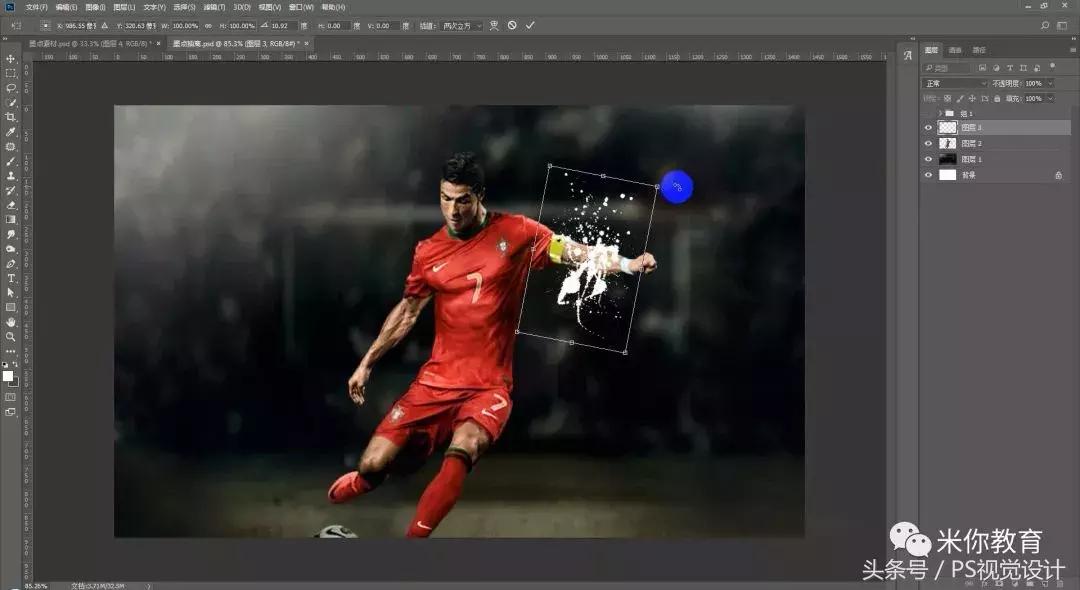Viewport: 1080px width, 590px height.
Task: Hide the 背景 layer eye icon
Action: click(x=928, y=175)
